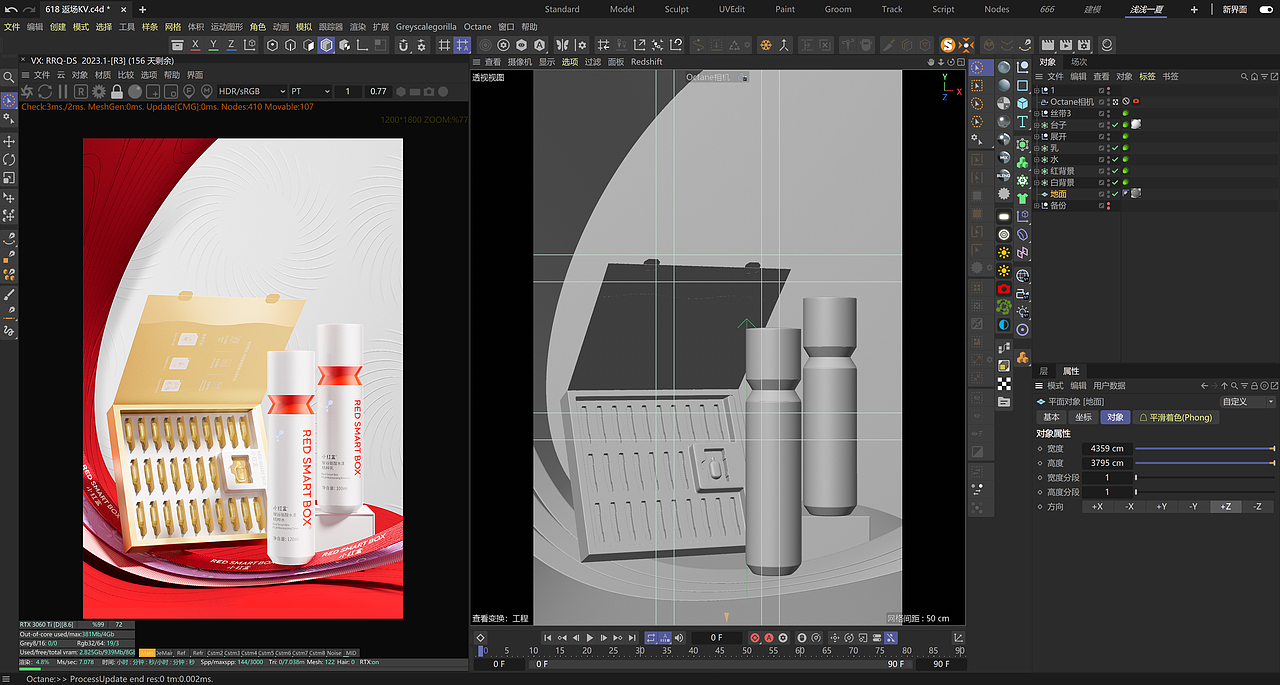
Task: Select 地面 plane object row
Action: point(1059,194)
